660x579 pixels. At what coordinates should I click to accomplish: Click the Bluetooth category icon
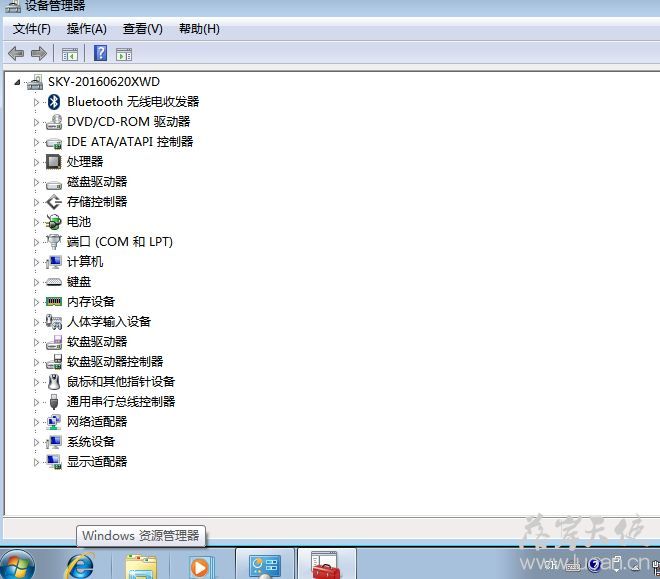click(54, 102)
